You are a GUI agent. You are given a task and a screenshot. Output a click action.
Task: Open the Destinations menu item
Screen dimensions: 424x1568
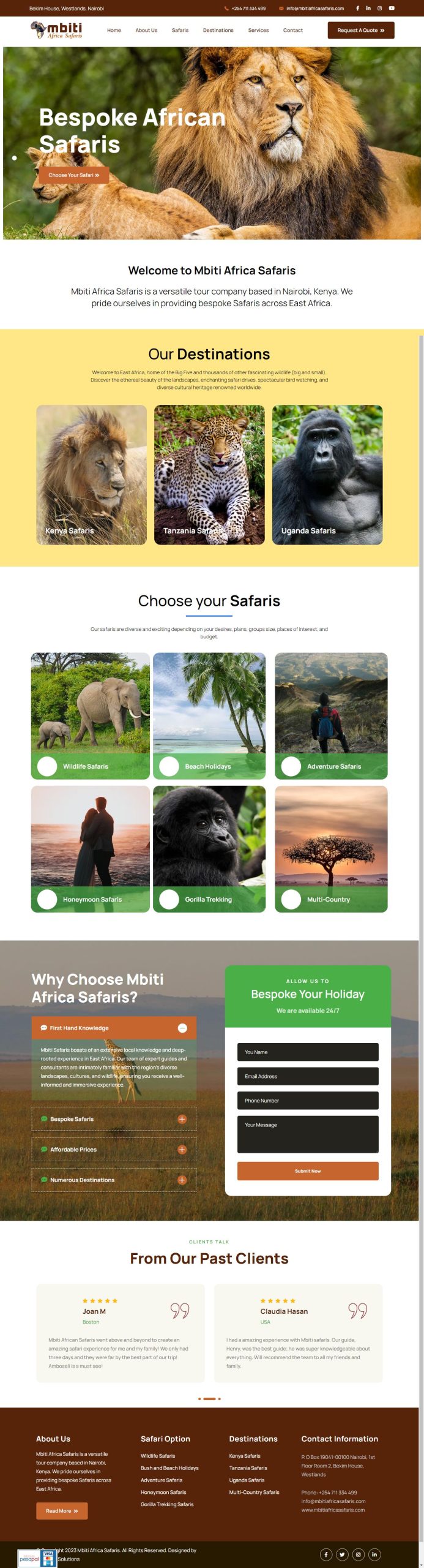pyautogui.click(x=218, y=30)
